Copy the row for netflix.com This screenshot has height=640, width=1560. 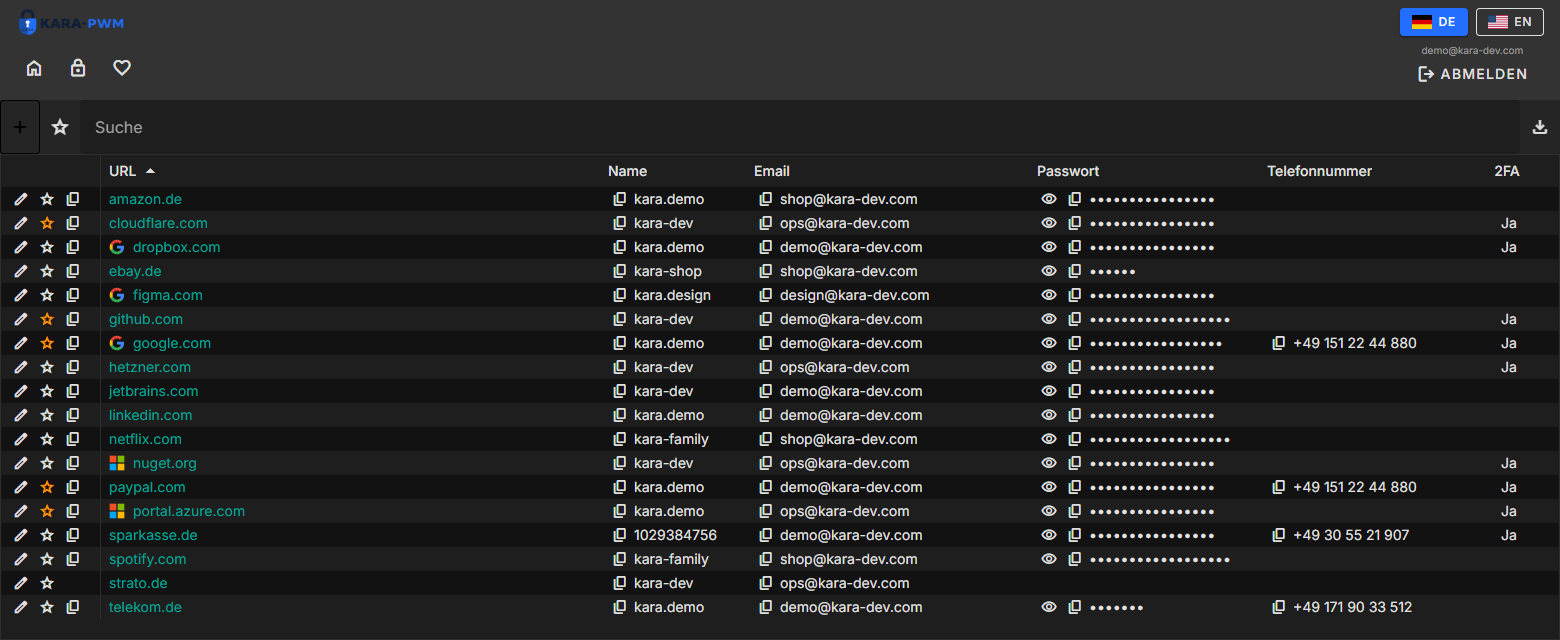tap(73, 439)
